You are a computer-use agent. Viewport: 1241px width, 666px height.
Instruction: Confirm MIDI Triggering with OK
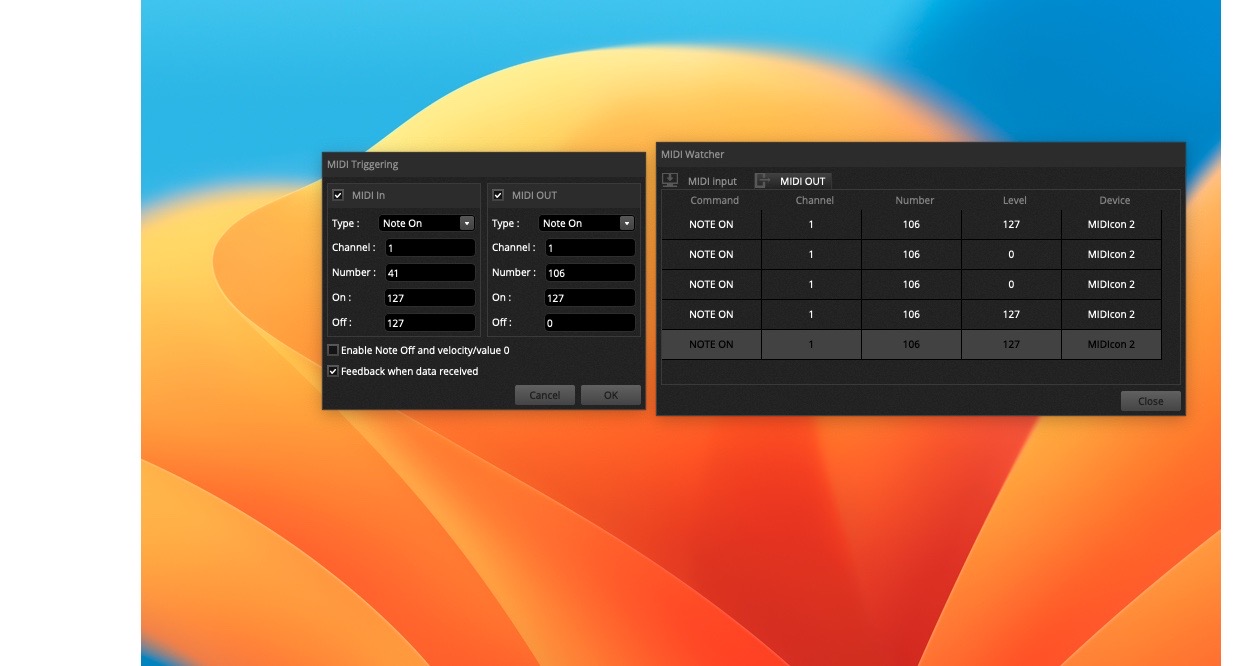[x=611, y=395]
